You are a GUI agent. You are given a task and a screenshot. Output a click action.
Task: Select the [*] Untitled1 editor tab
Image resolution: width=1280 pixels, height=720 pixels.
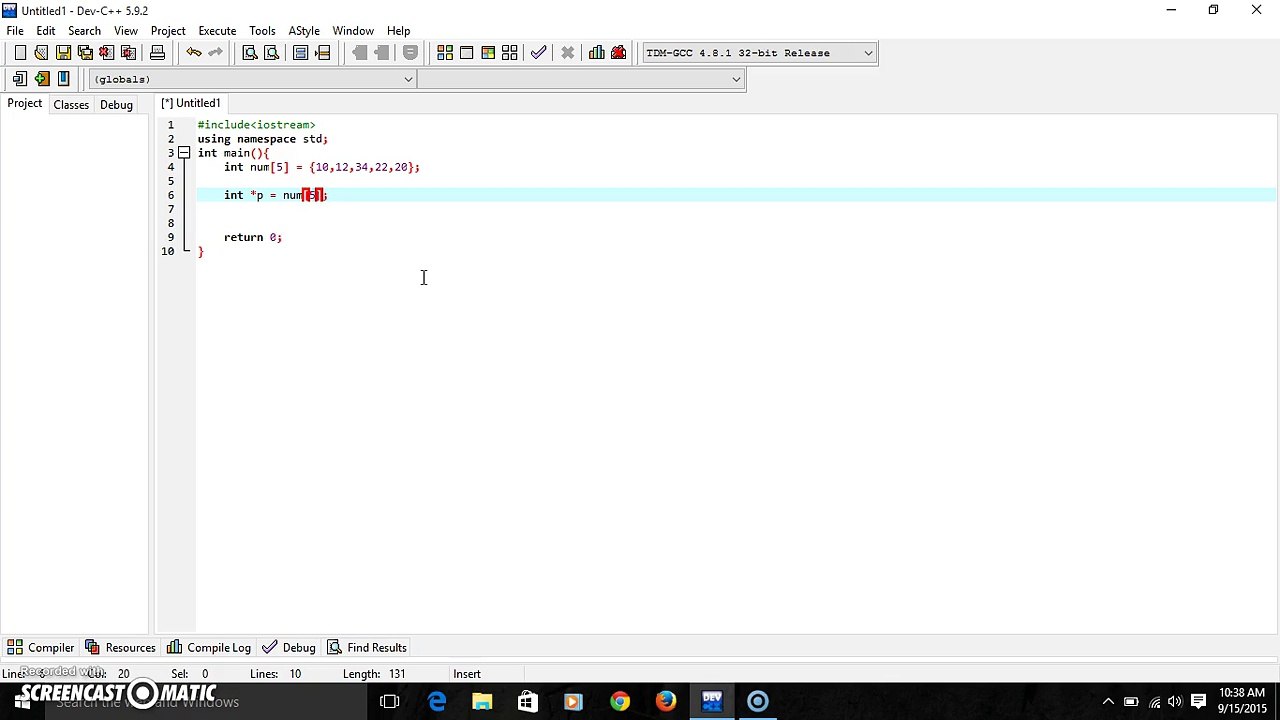coord(190,103)
